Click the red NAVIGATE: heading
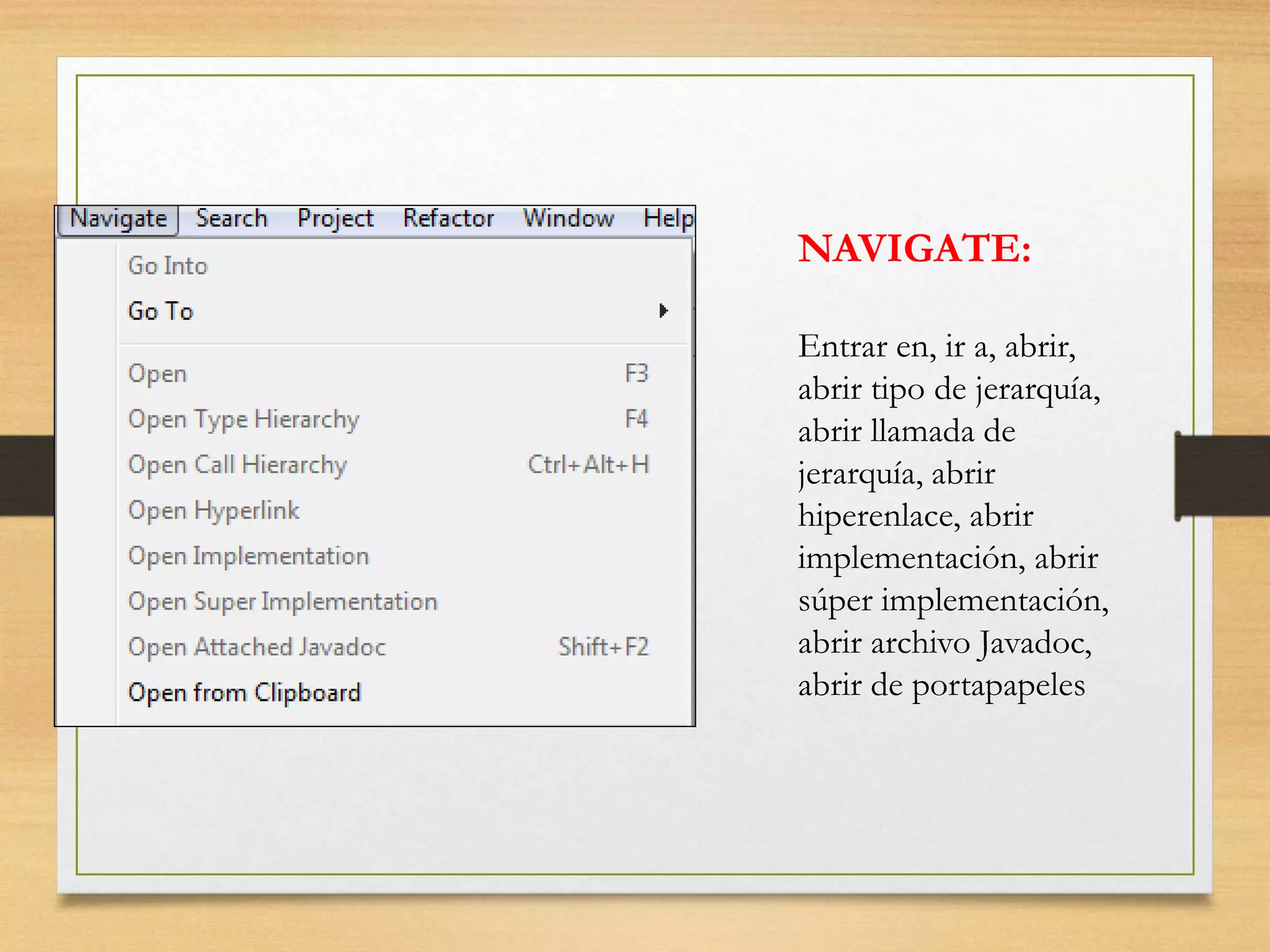 coord(915,249)
